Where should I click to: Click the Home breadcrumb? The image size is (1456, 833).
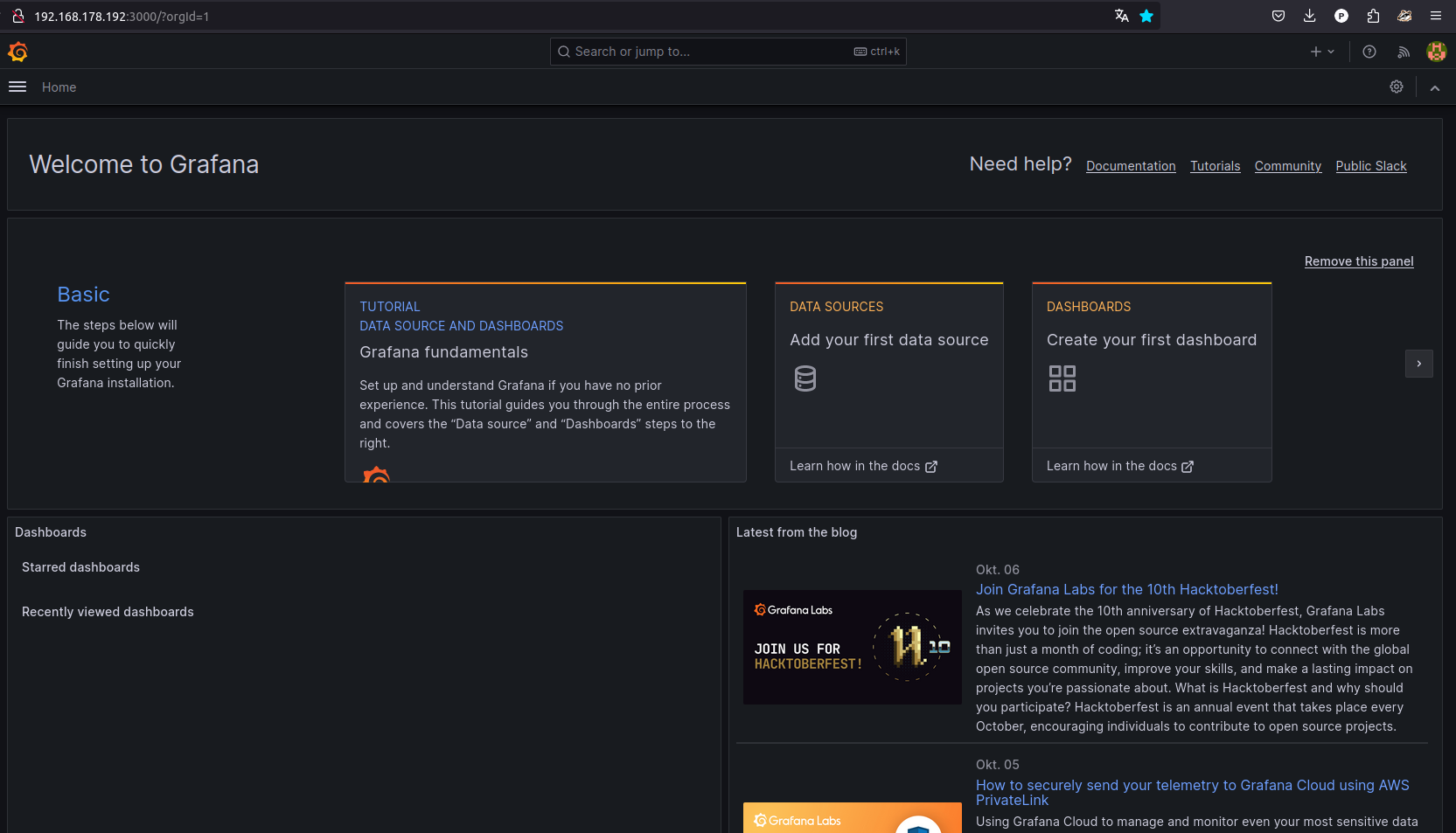coord(59,87)
